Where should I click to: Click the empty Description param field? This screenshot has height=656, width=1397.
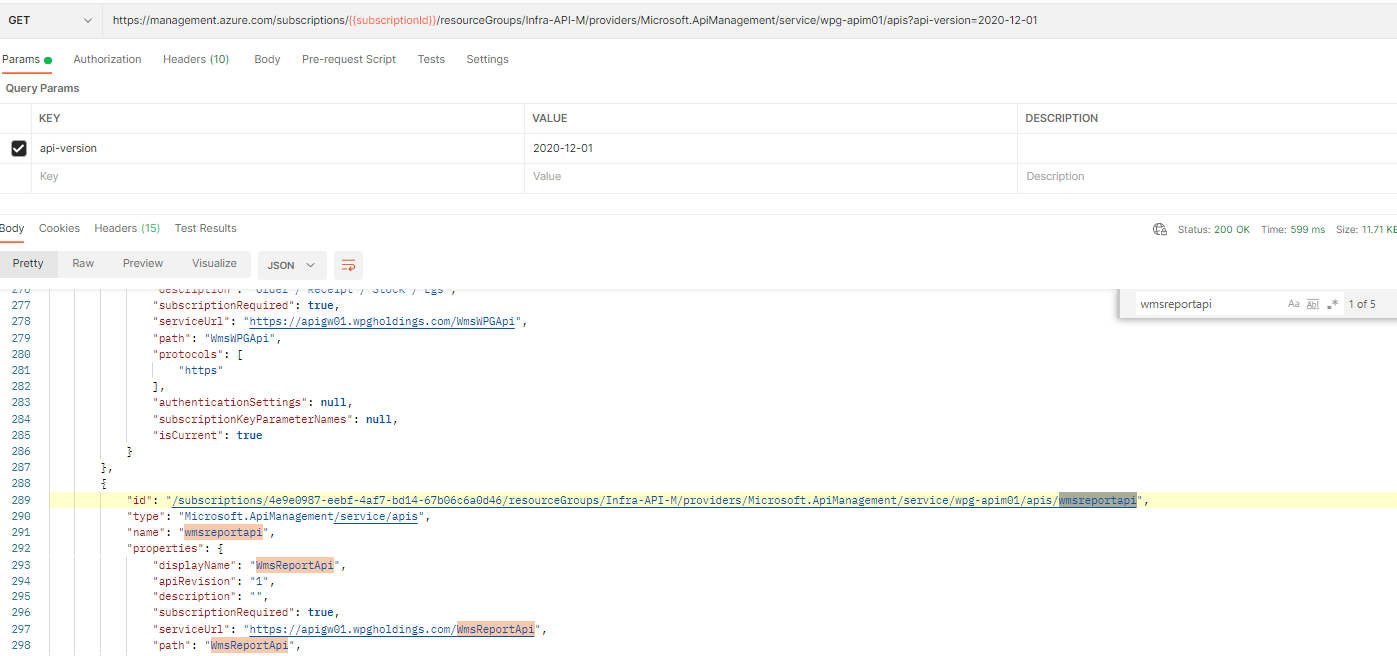[x=1207, y=177]
